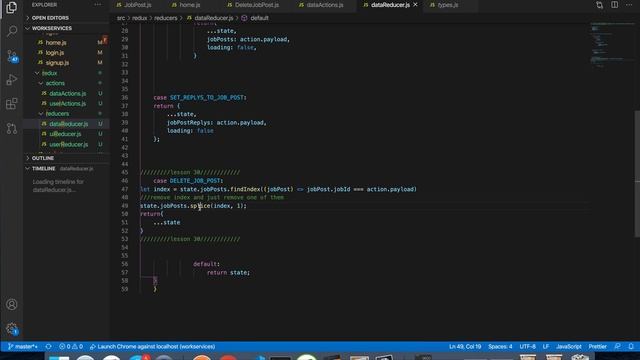640x360 pixels.
Task: Click the DELETE_JOB_POST case on line 46
Action: coord(196,180)
